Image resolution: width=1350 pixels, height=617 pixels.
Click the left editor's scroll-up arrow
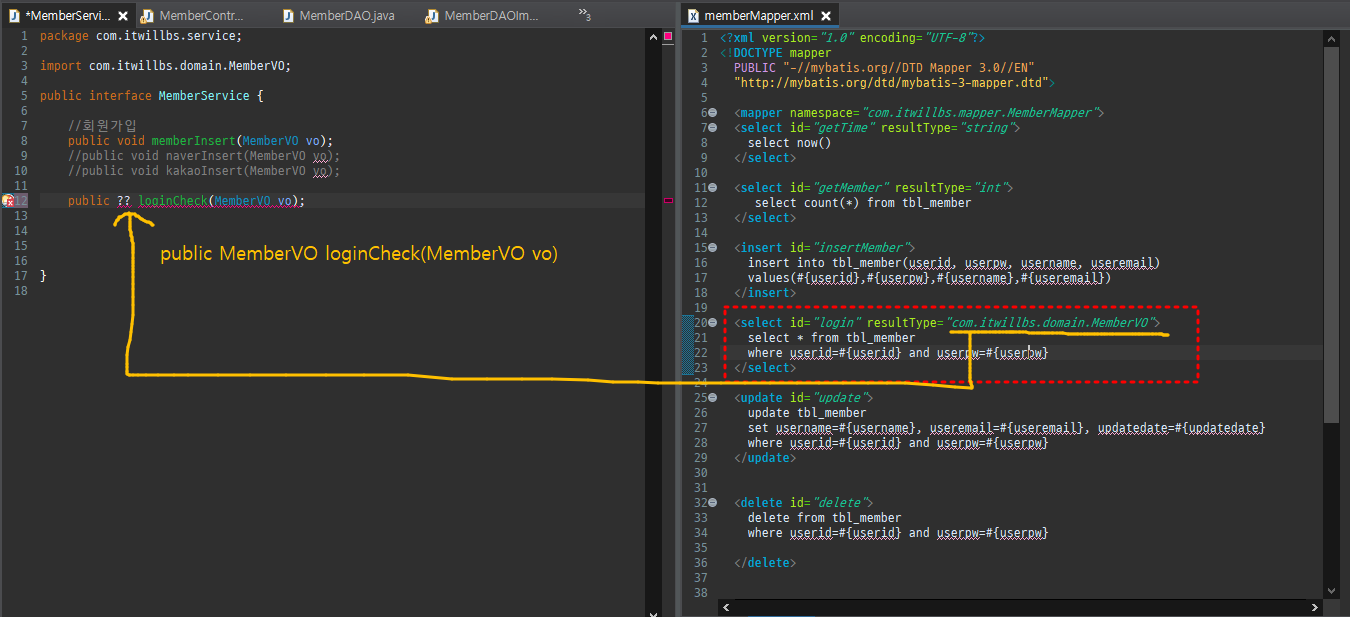coord(653,36)
